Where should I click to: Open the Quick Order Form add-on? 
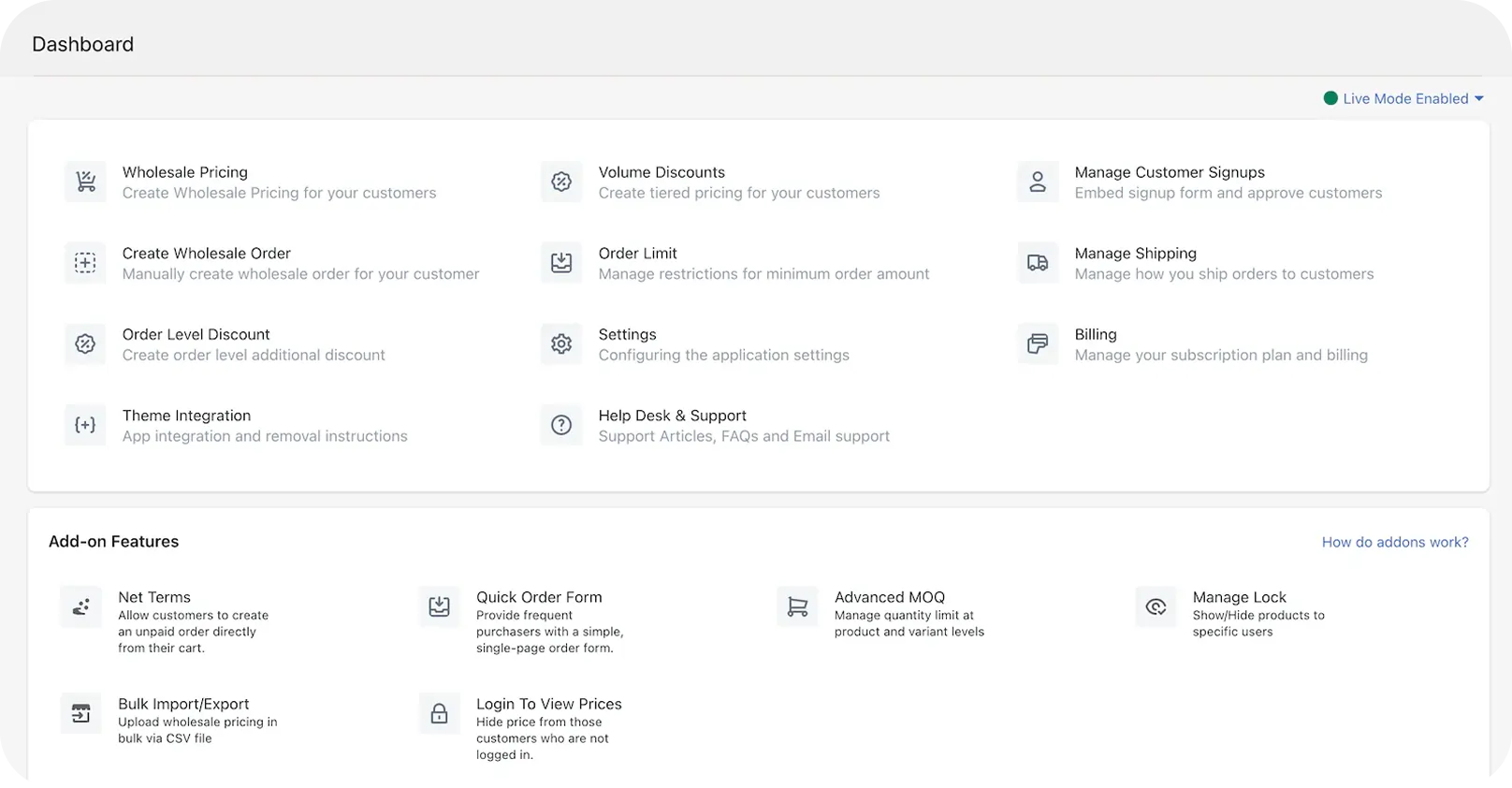[539, 597]
